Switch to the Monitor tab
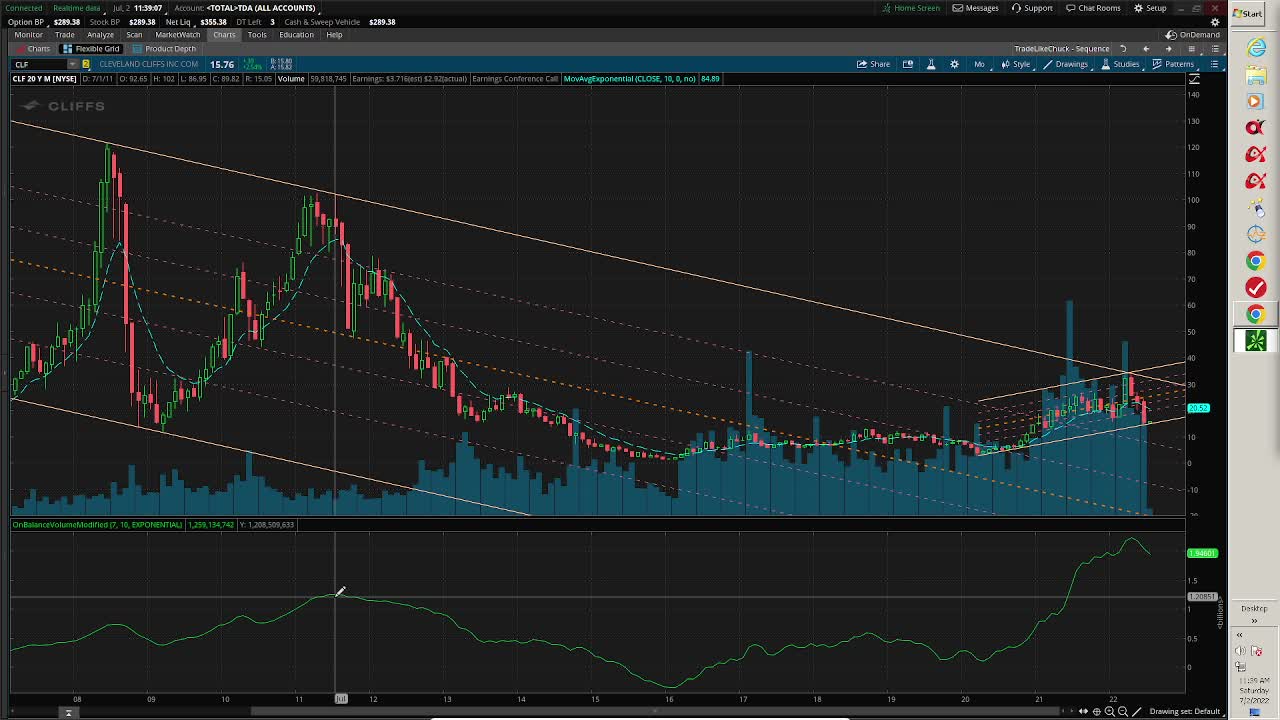1280x720 pixels. click(x=28, y=35)
